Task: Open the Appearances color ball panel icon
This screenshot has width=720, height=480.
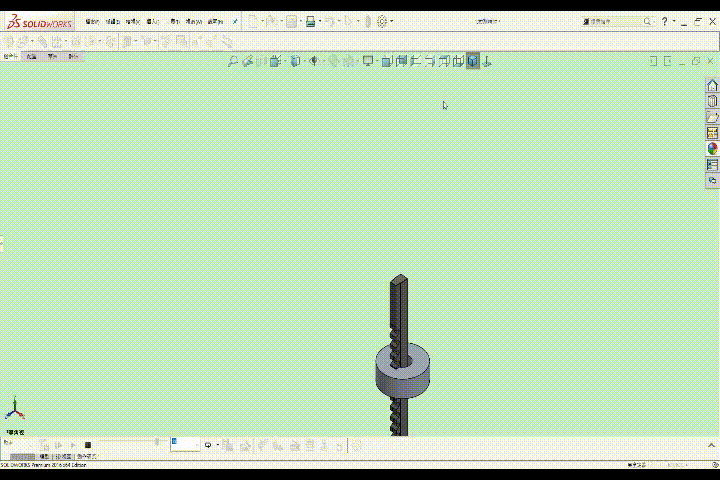Action: 713,148
